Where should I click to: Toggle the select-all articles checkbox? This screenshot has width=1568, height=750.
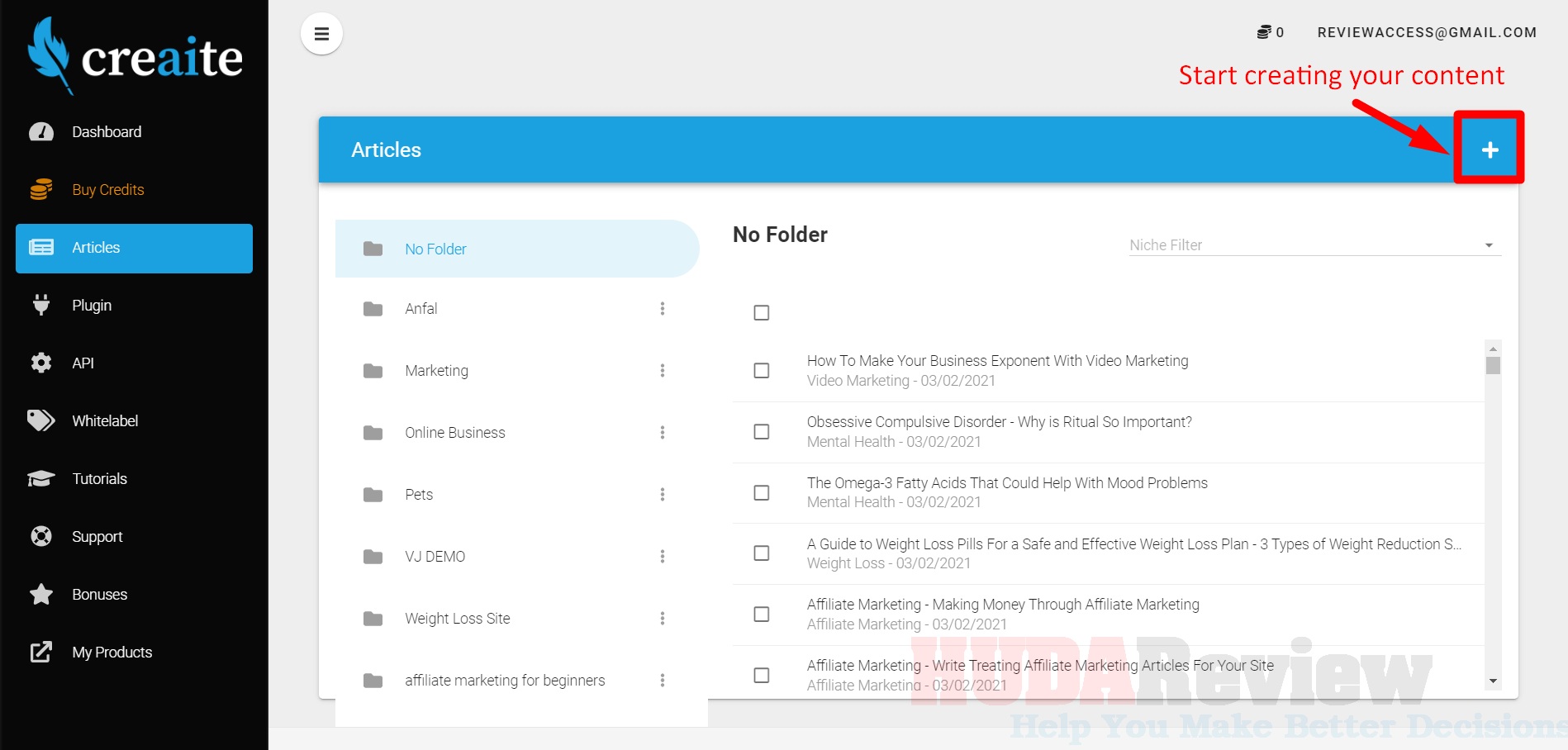762,313
